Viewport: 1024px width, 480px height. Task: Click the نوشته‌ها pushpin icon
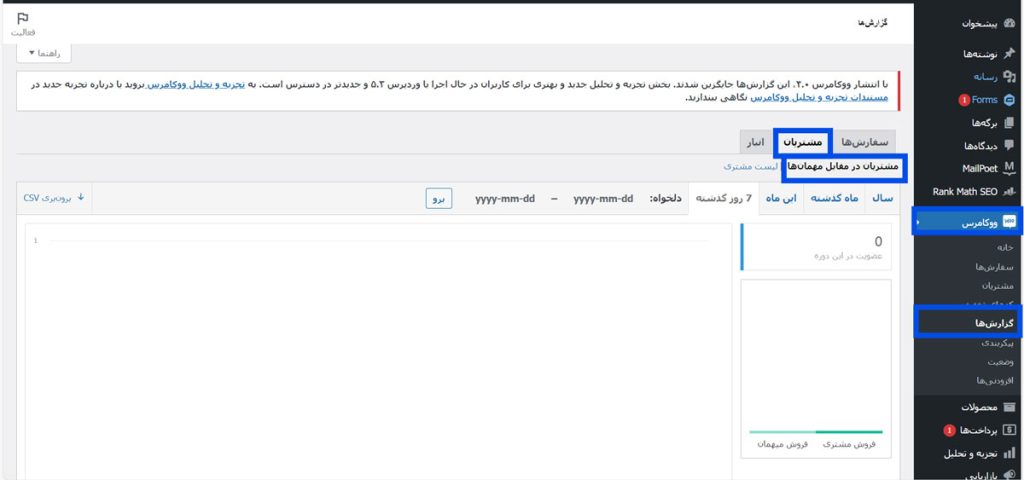click(1009, 54)
